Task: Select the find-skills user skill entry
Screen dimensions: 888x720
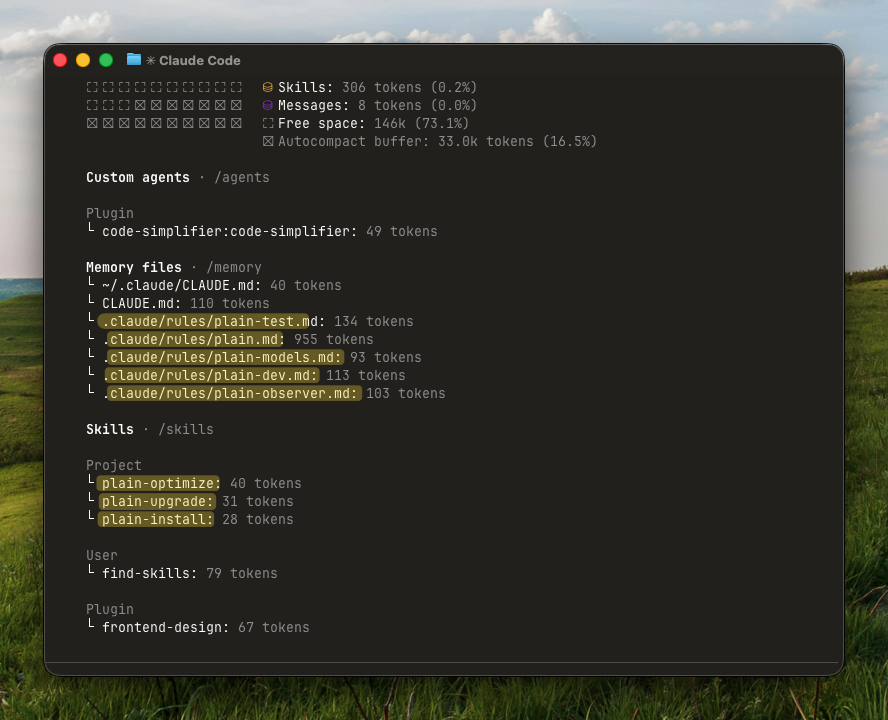Action: (x=149, y=574)
